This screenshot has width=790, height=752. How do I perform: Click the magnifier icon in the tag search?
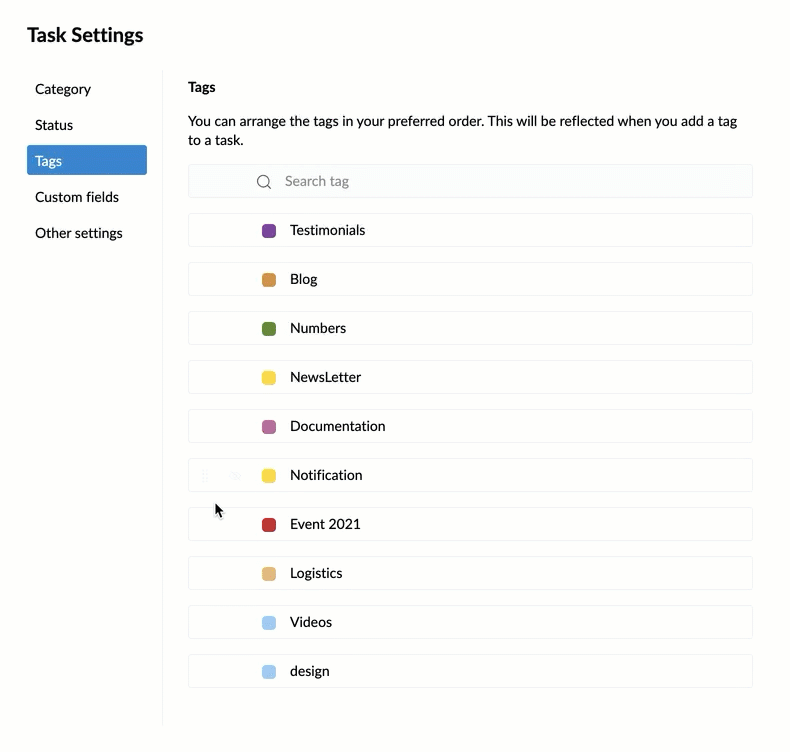coord(264,182)
